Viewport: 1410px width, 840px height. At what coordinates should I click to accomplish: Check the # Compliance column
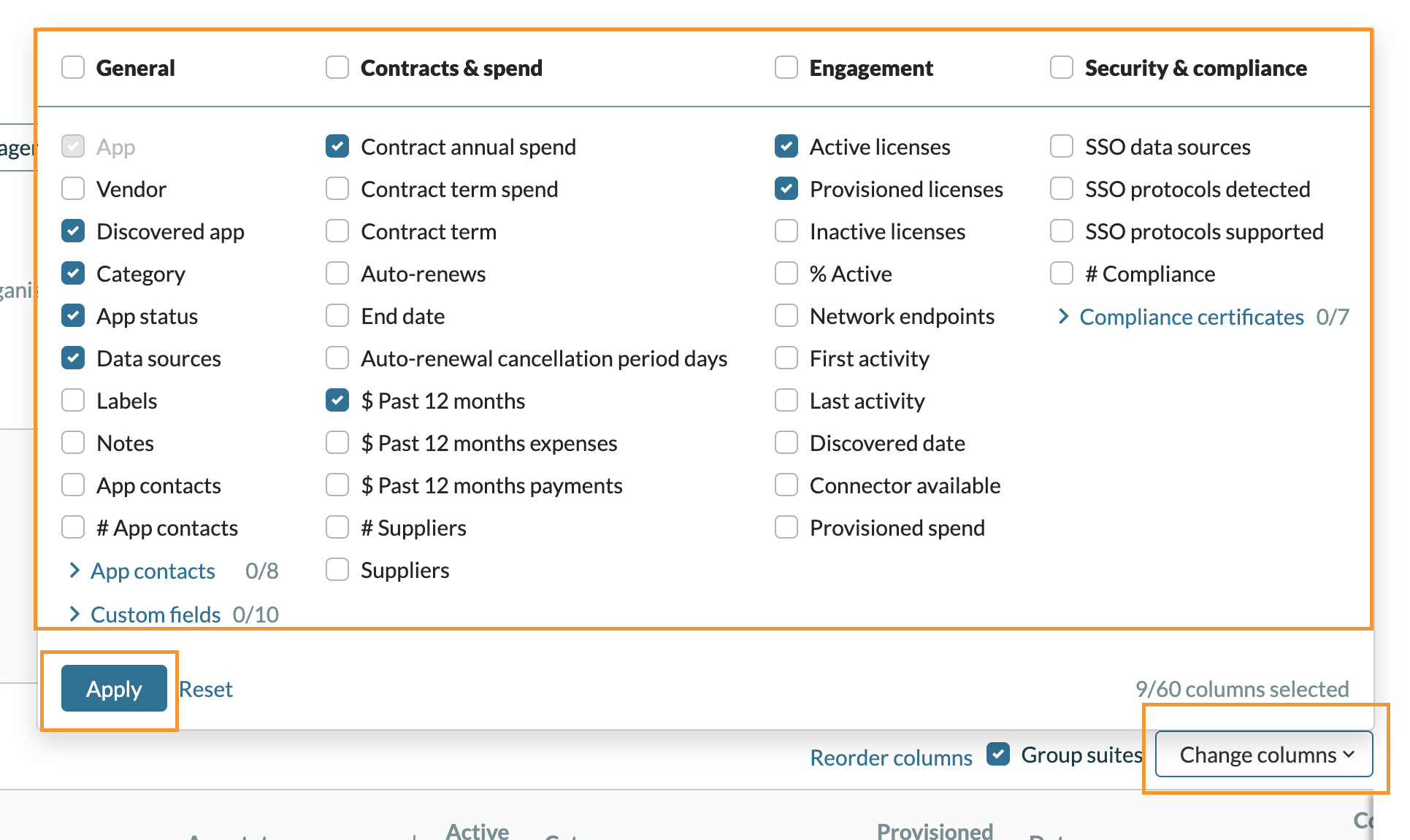point(1060,273)
